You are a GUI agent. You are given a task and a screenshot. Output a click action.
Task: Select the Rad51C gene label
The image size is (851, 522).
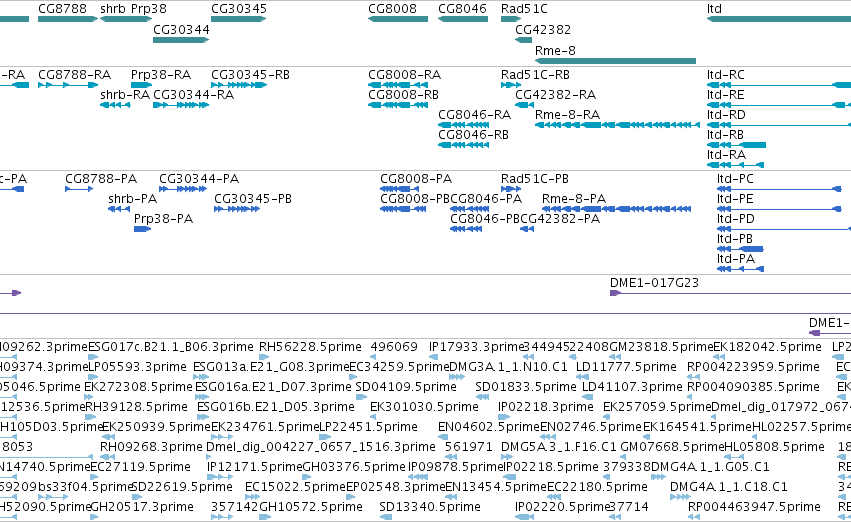[x=524, y=9]
